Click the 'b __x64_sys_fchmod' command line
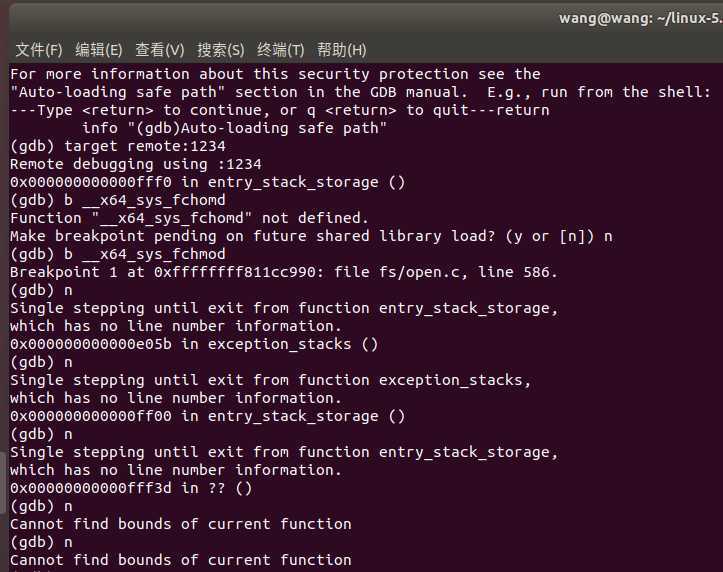This screenshot has width=723, height=572. (x=118, y=254)
